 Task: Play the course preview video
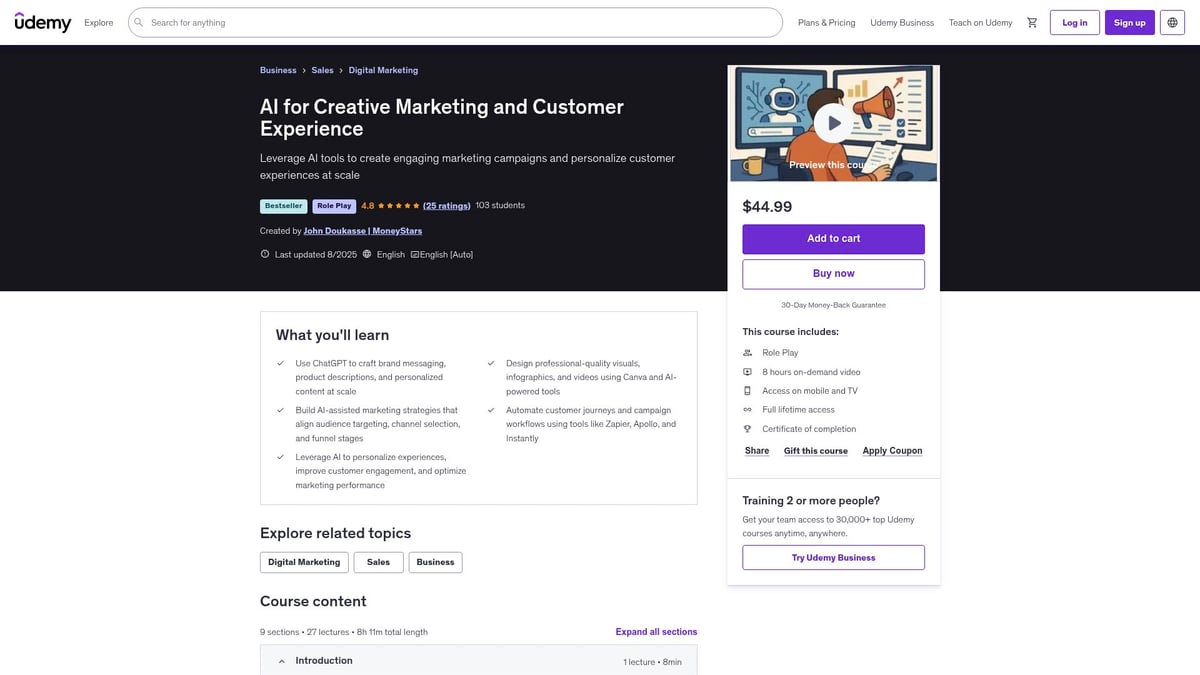point(833,122)
